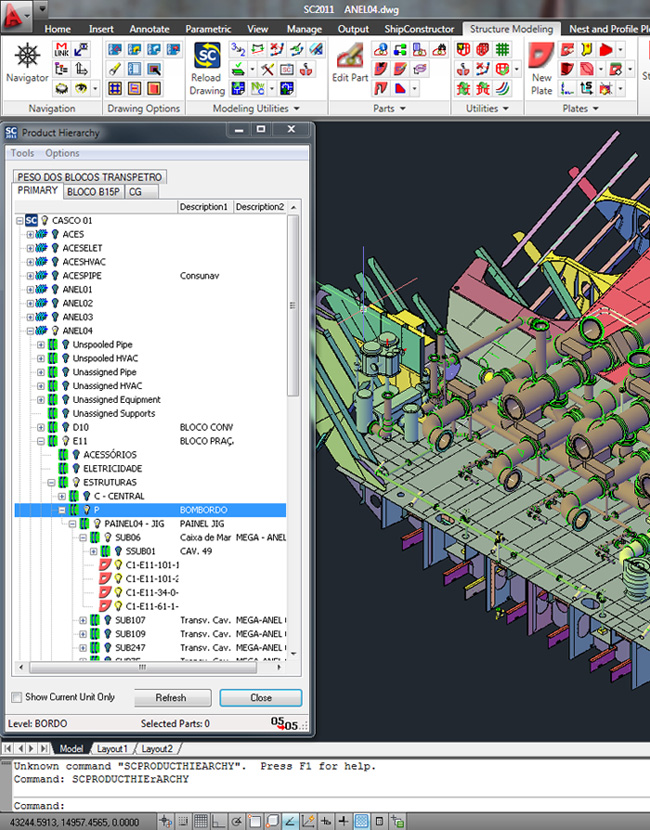Open the Plates panel dropdown
The image size is (650, 830).
point(595,109)
